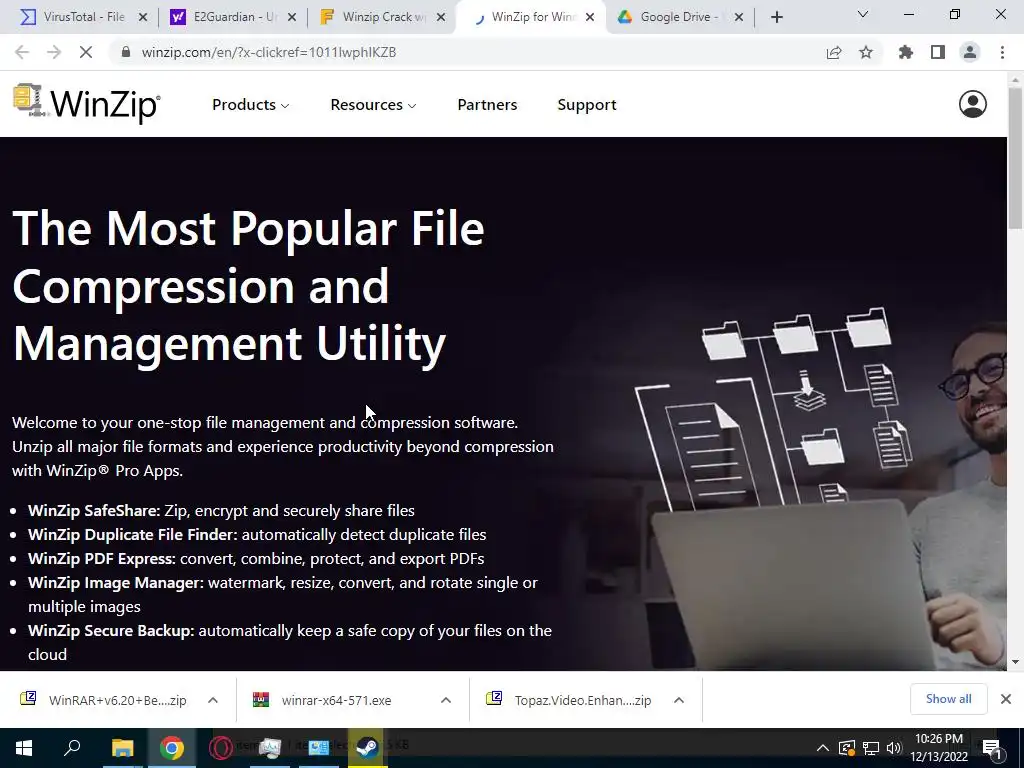Bookmark this page with the star
The height and width of the screenshot is (768, 1024).
point(866,52)
